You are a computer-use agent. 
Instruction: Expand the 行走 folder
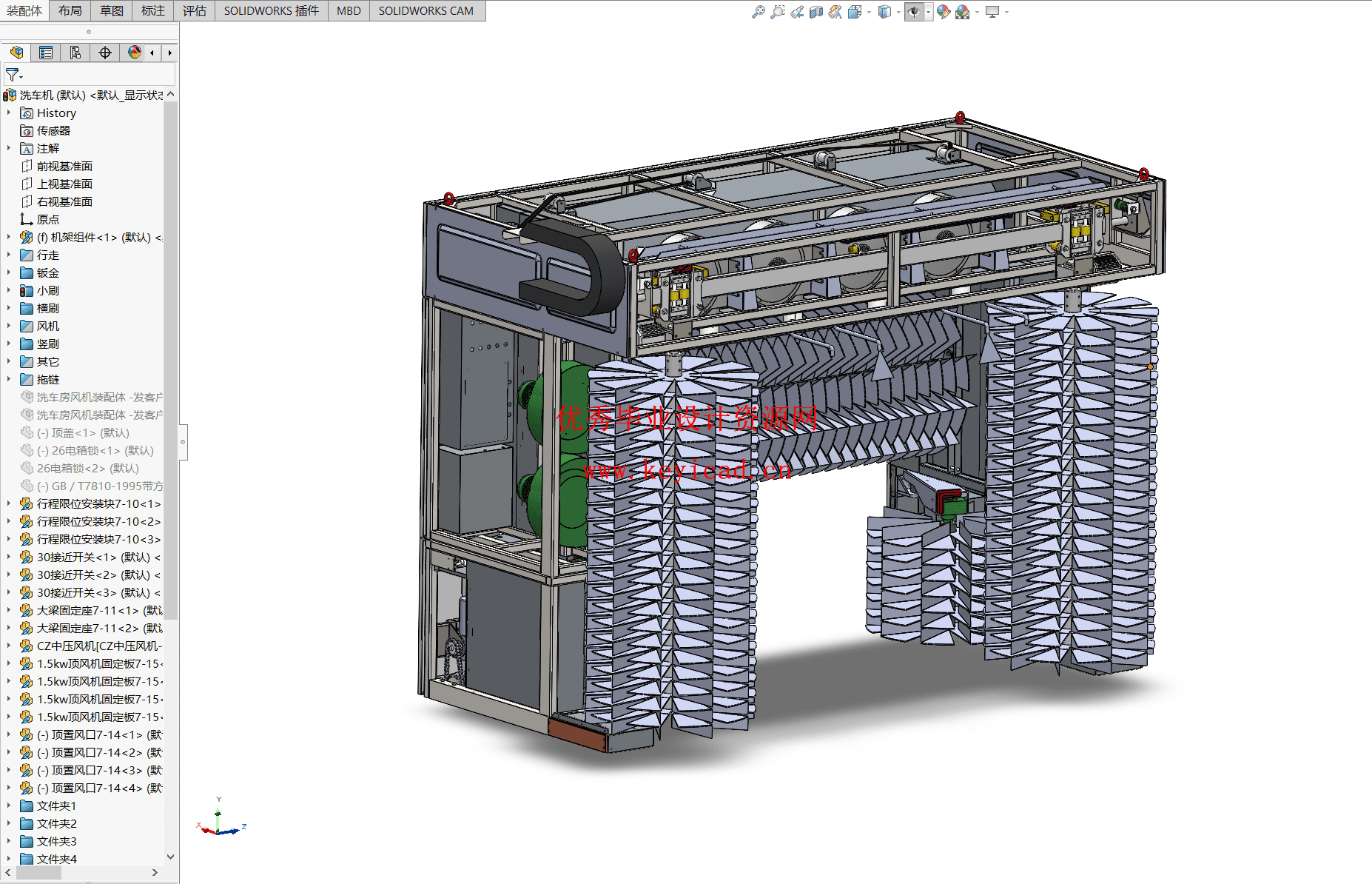(9, 255)
